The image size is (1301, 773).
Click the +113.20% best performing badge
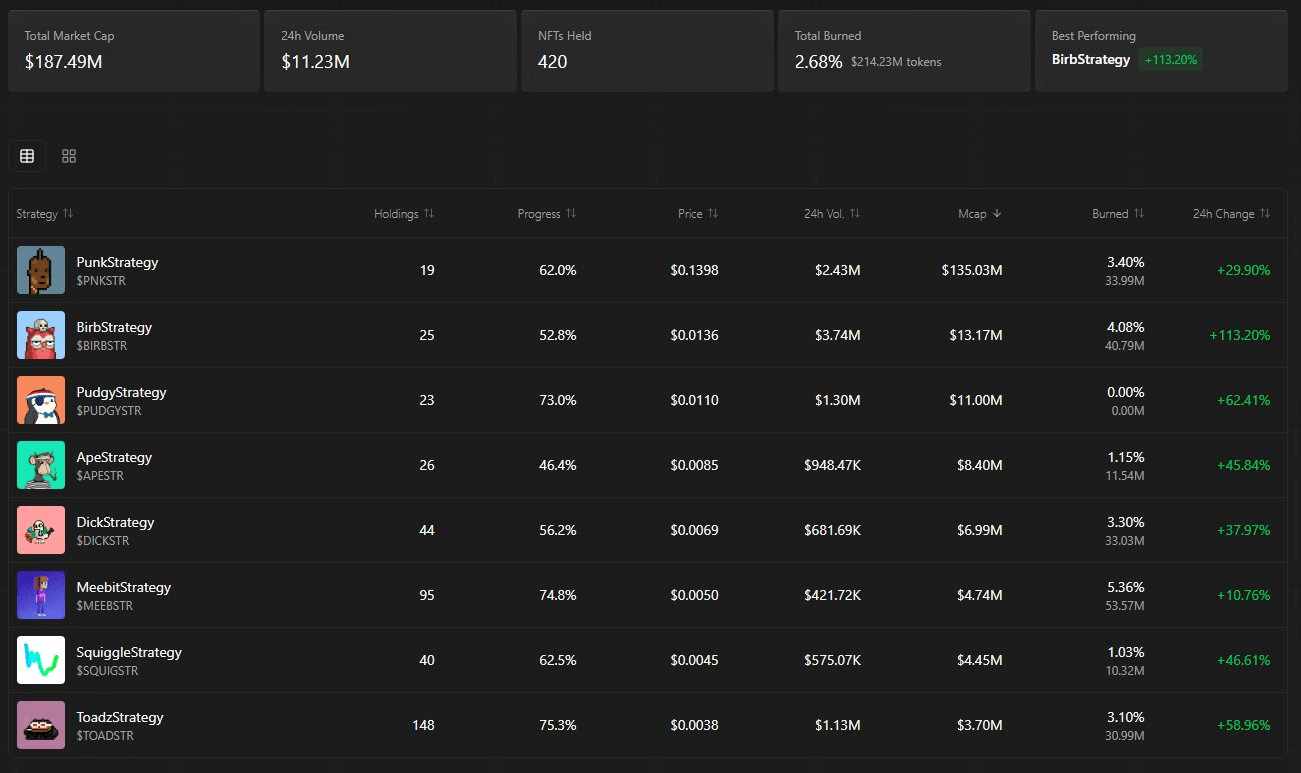[x=1171, y=60]
